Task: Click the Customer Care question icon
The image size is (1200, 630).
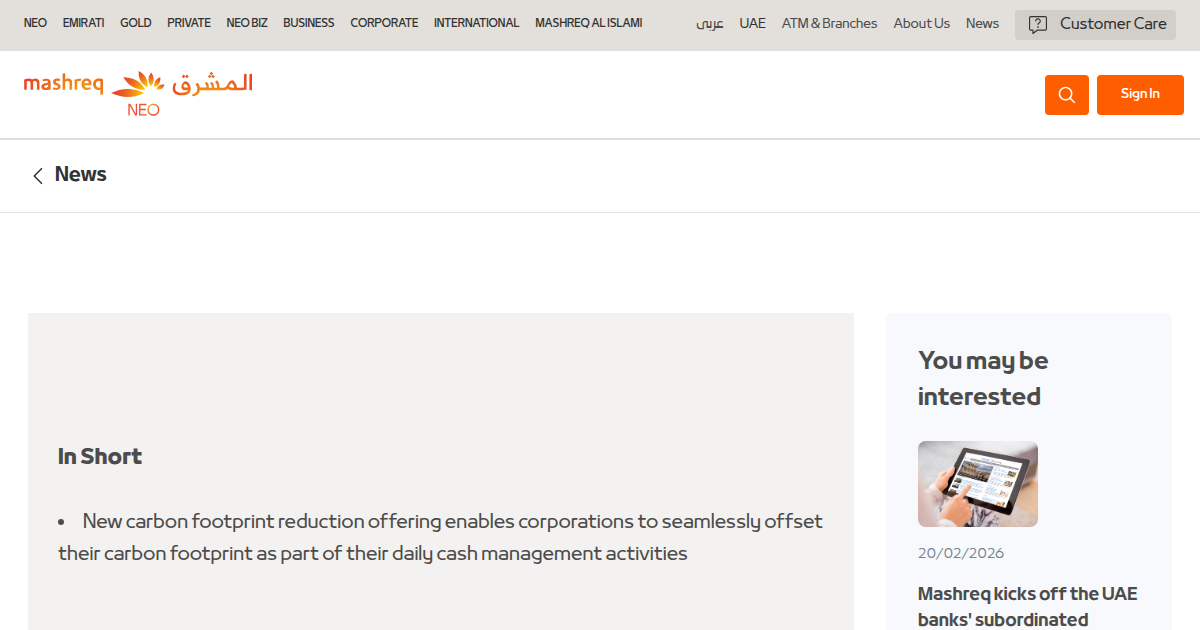Action: pyautogui.click(x=1038, y=25)
